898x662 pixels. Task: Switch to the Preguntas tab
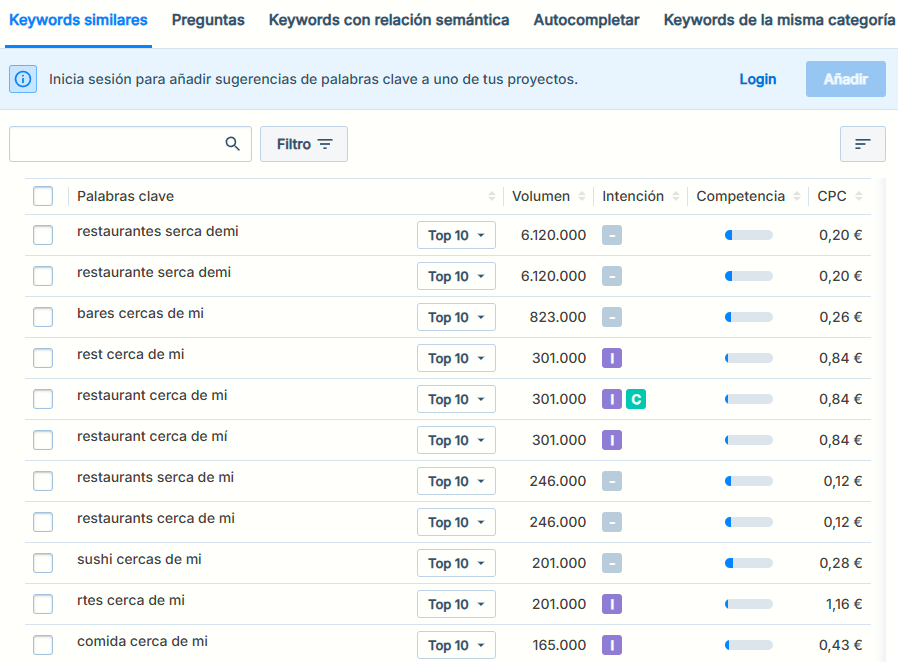tap(208, 20)
